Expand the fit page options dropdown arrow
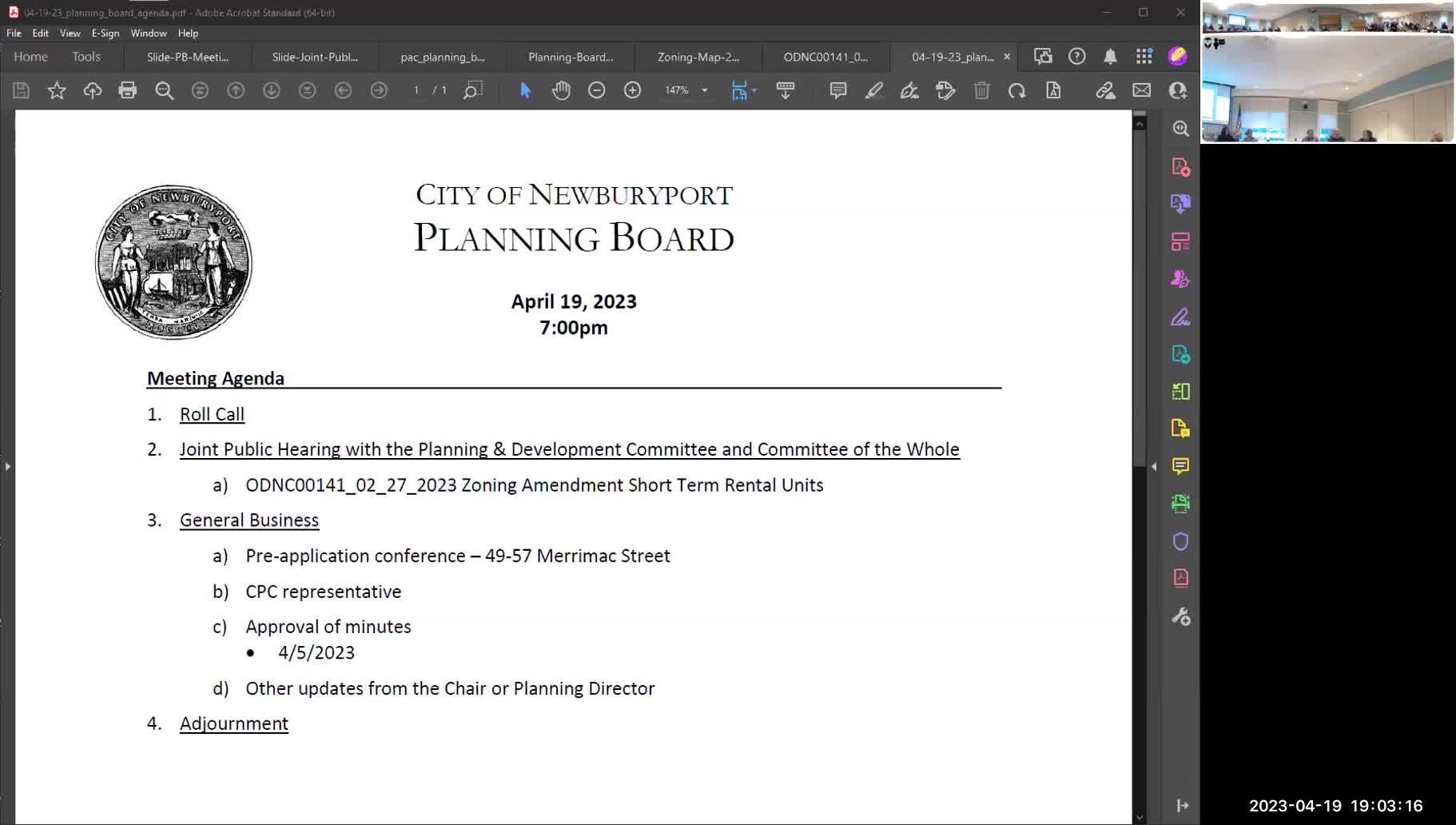Image resolution: width=1456 pixels, height=825 pixels. (x=754, y=90)
